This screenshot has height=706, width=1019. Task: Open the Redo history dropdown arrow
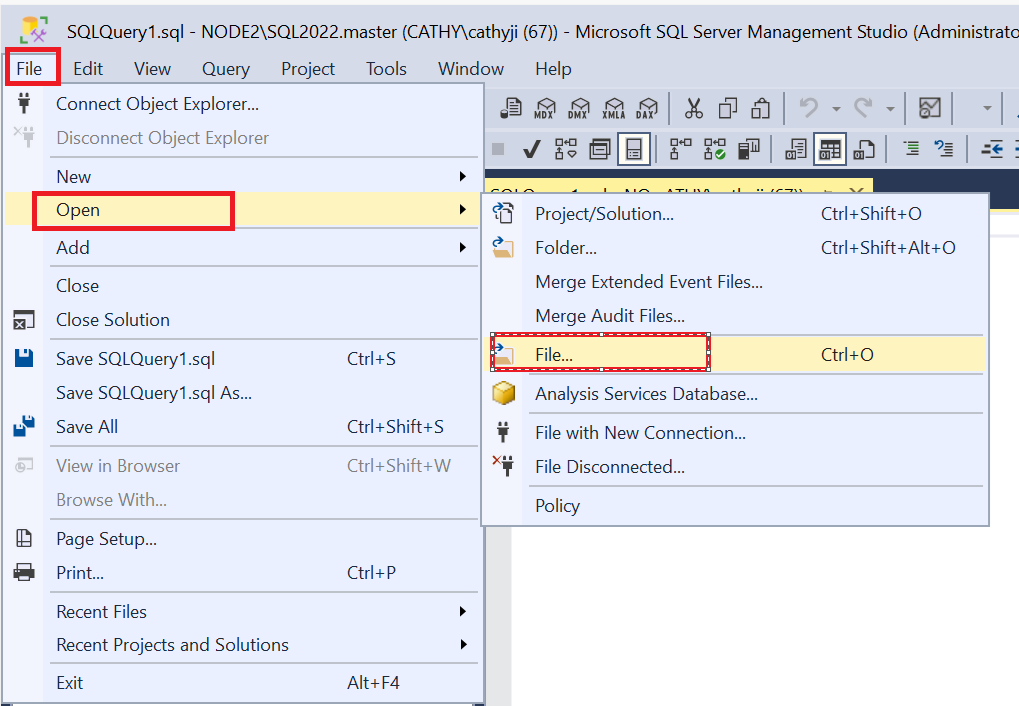(x=890, y=109)
